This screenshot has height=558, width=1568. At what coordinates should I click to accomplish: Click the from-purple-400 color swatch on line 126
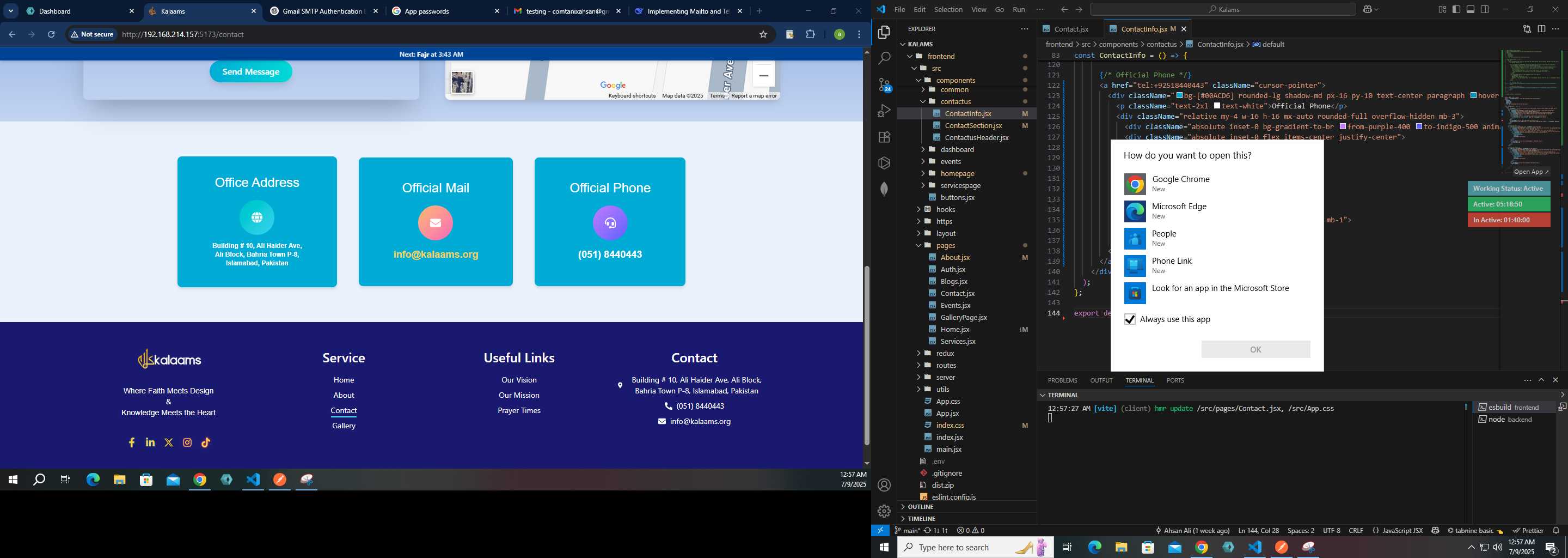(x=1342, y=127)
